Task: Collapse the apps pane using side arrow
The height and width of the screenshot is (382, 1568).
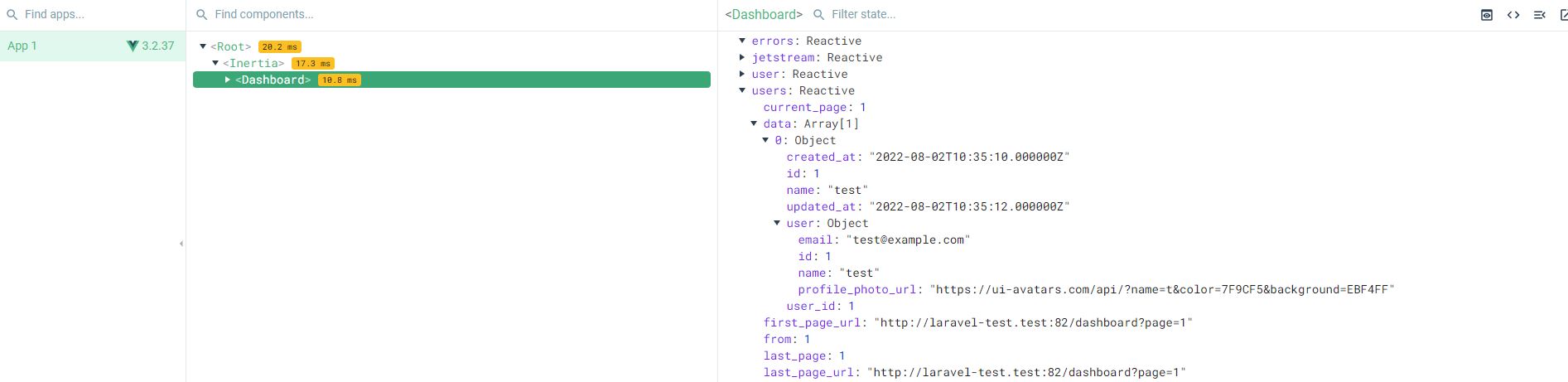Action: coord(181,244)
